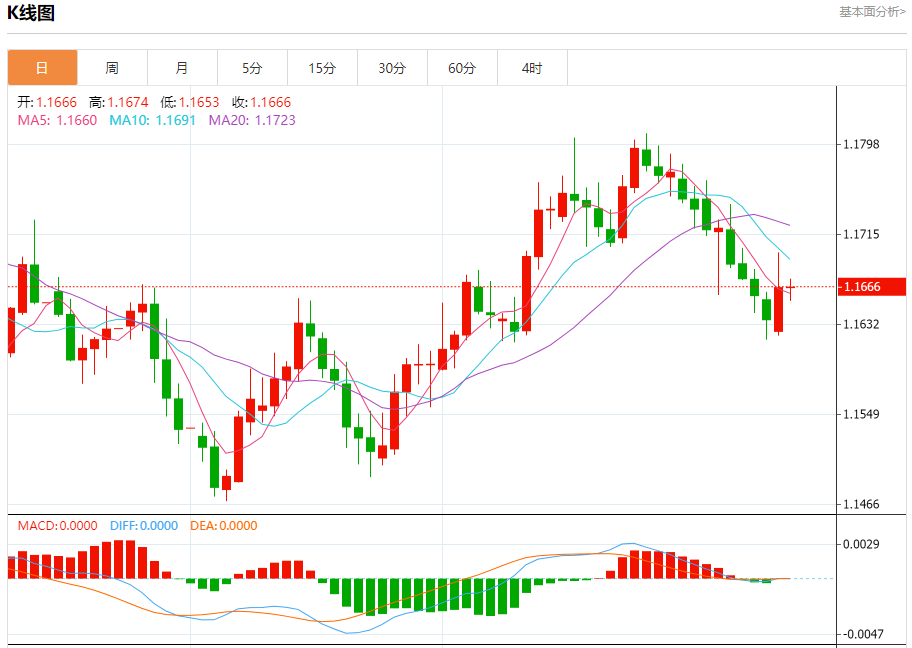Click the 开 opening price readout
Viewport: 912px width, 648px height.
(x=48, y=102)
